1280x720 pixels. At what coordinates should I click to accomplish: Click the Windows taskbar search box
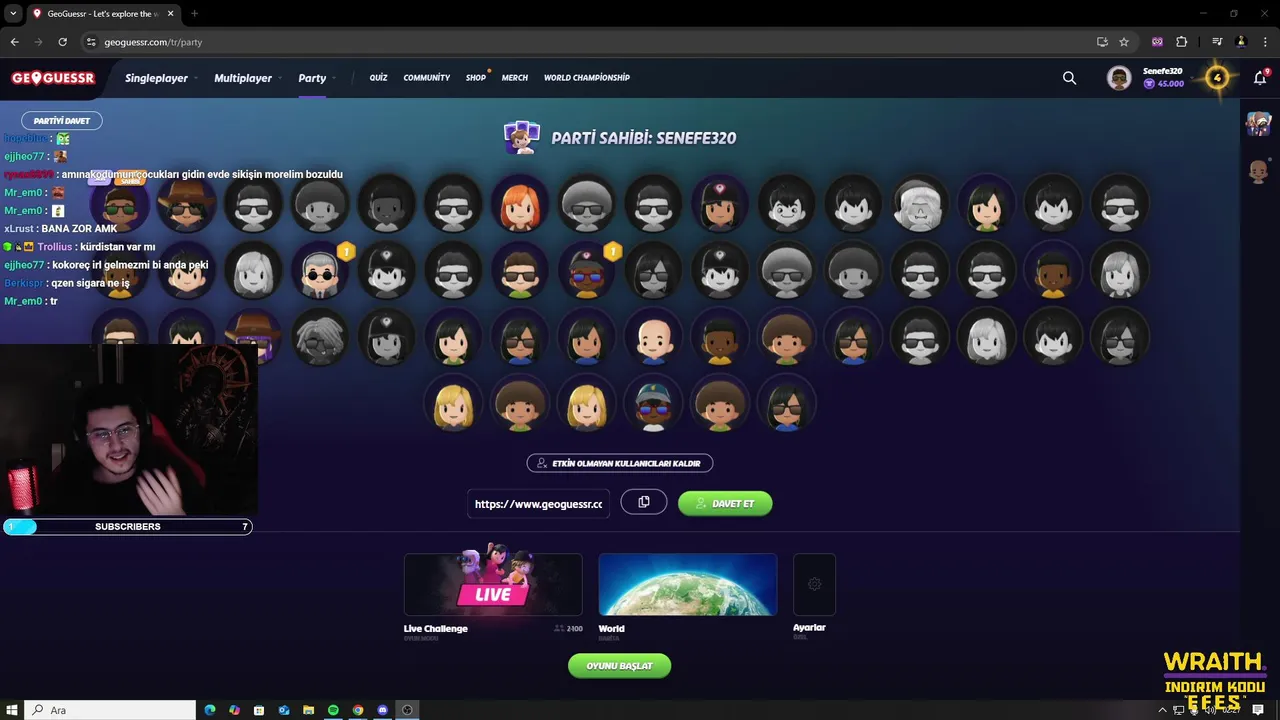[110, 710]
